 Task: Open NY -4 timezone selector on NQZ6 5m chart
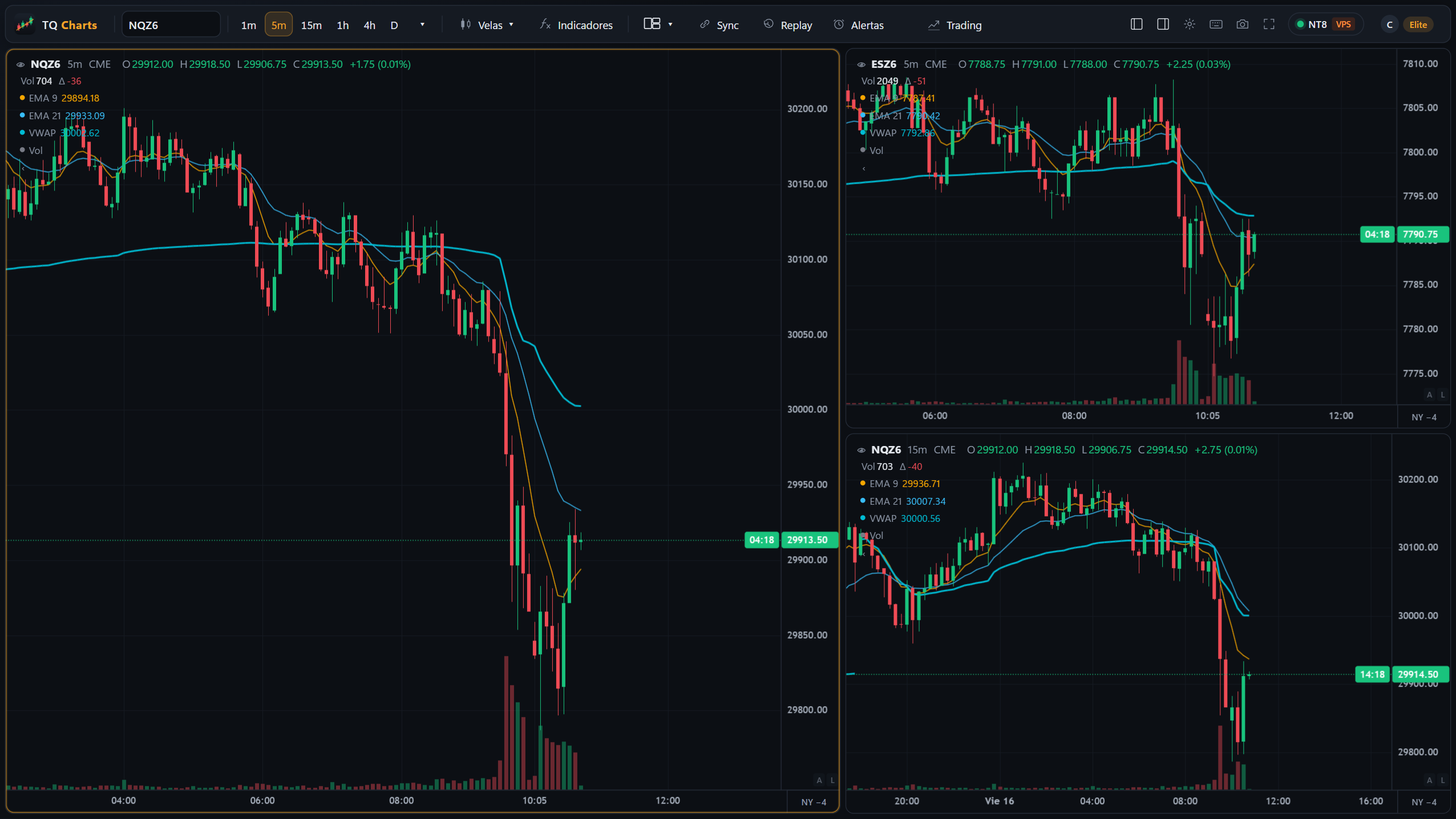click(x=814, y=802)
